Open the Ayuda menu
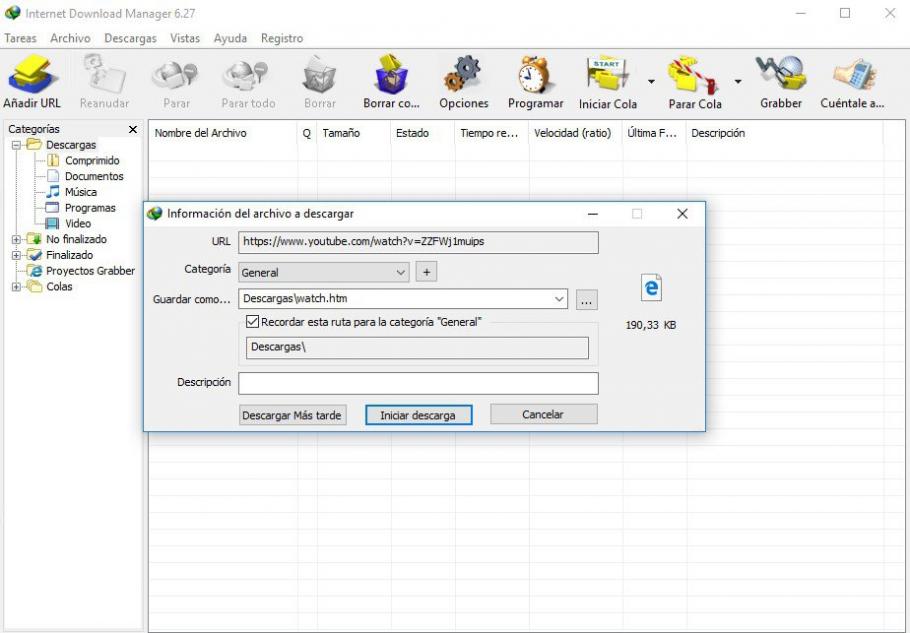Image resolution: width=910 pixels, height=633 pixels. point(230,38)
